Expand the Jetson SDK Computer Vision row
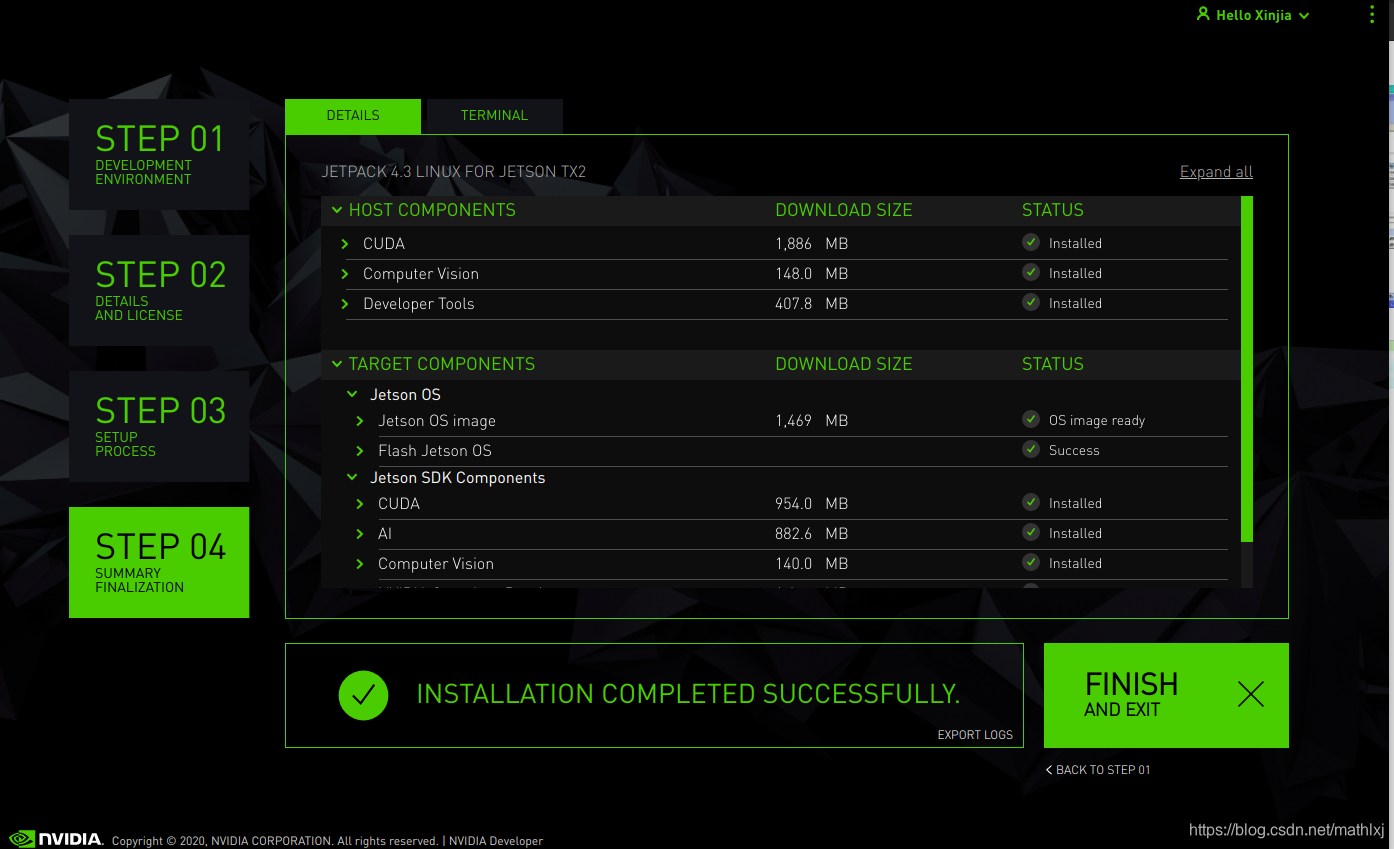Viewport: 1394px width, 849px height. pos(360,564)
